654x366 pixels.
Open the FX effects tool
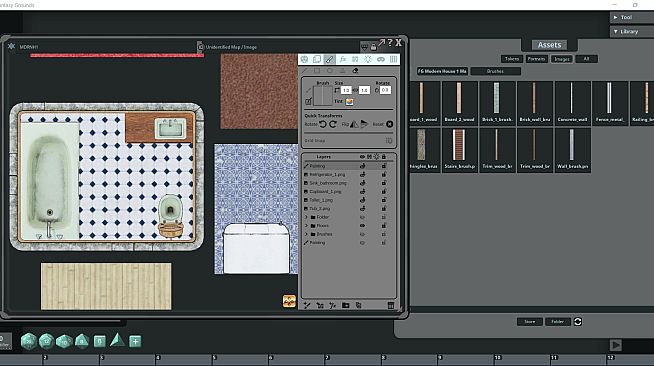click(x=342, y=59)
